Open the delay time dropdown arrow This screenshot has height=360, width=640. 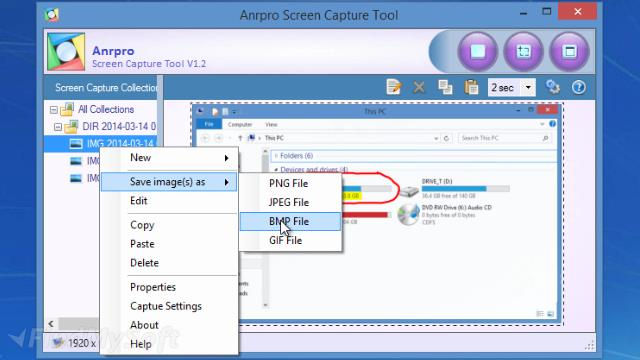528,87
